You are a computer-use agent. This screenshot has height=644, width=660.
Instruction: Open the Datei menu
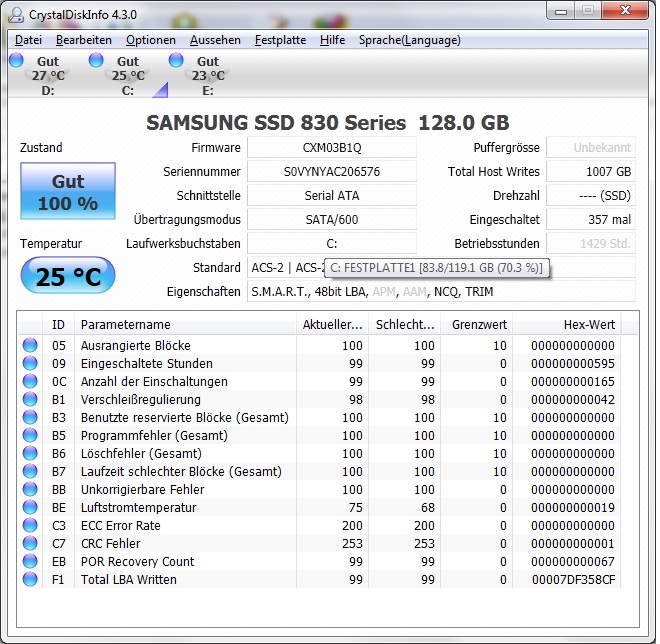point(28,40)
